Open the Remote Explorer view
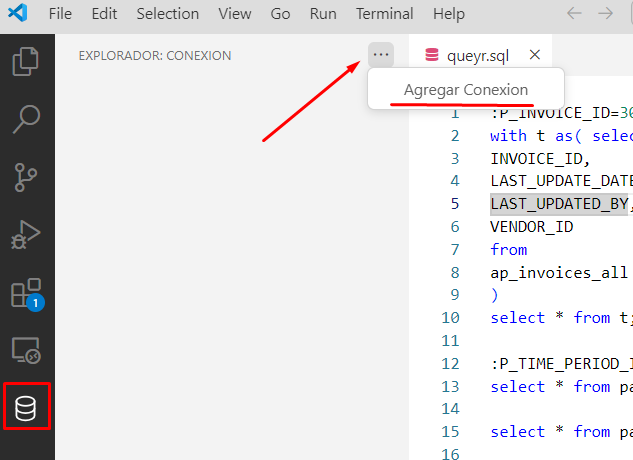This screenshot has height=460, width=633. coord(26,351)
